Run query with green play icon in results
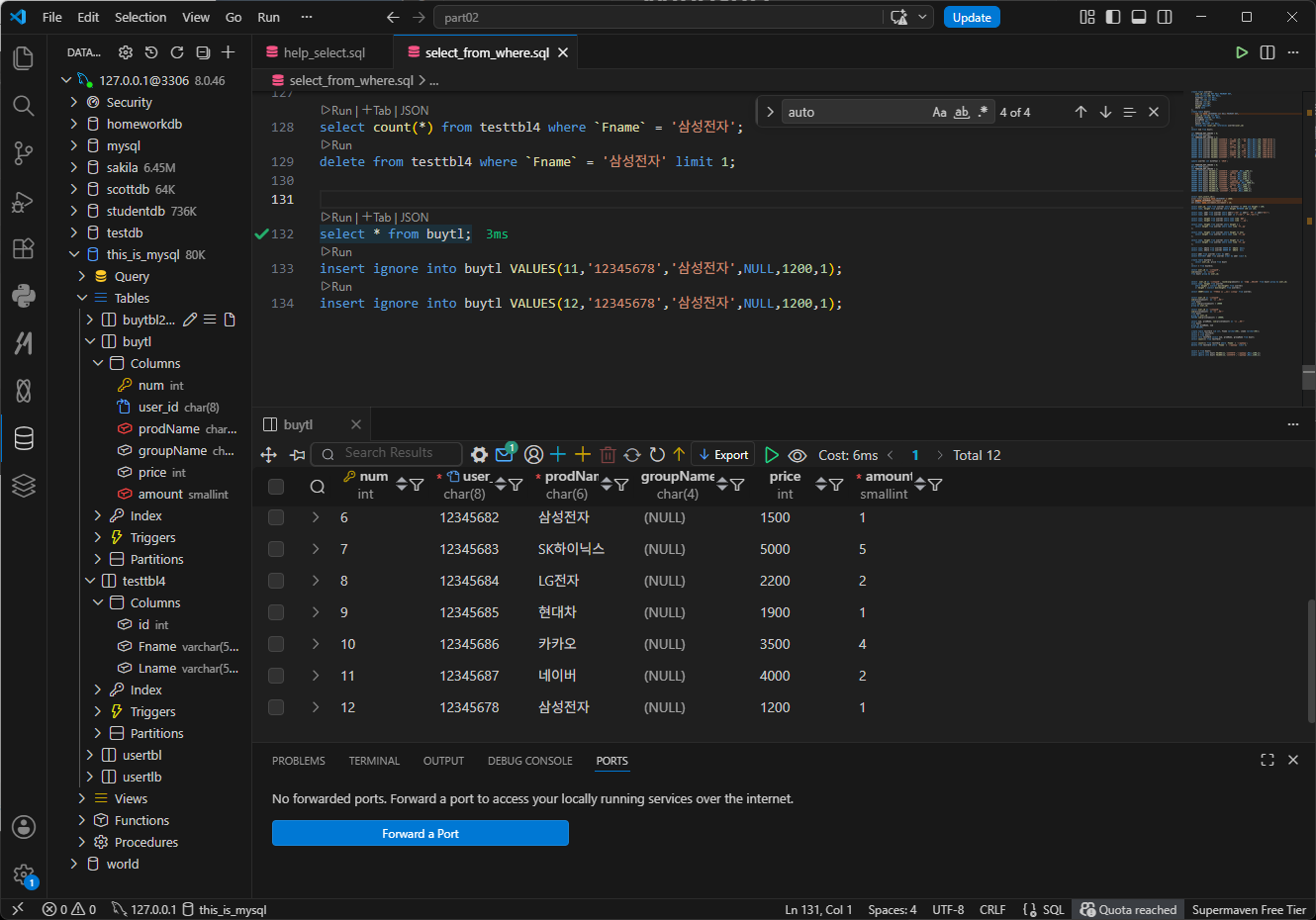 [772, 455]
